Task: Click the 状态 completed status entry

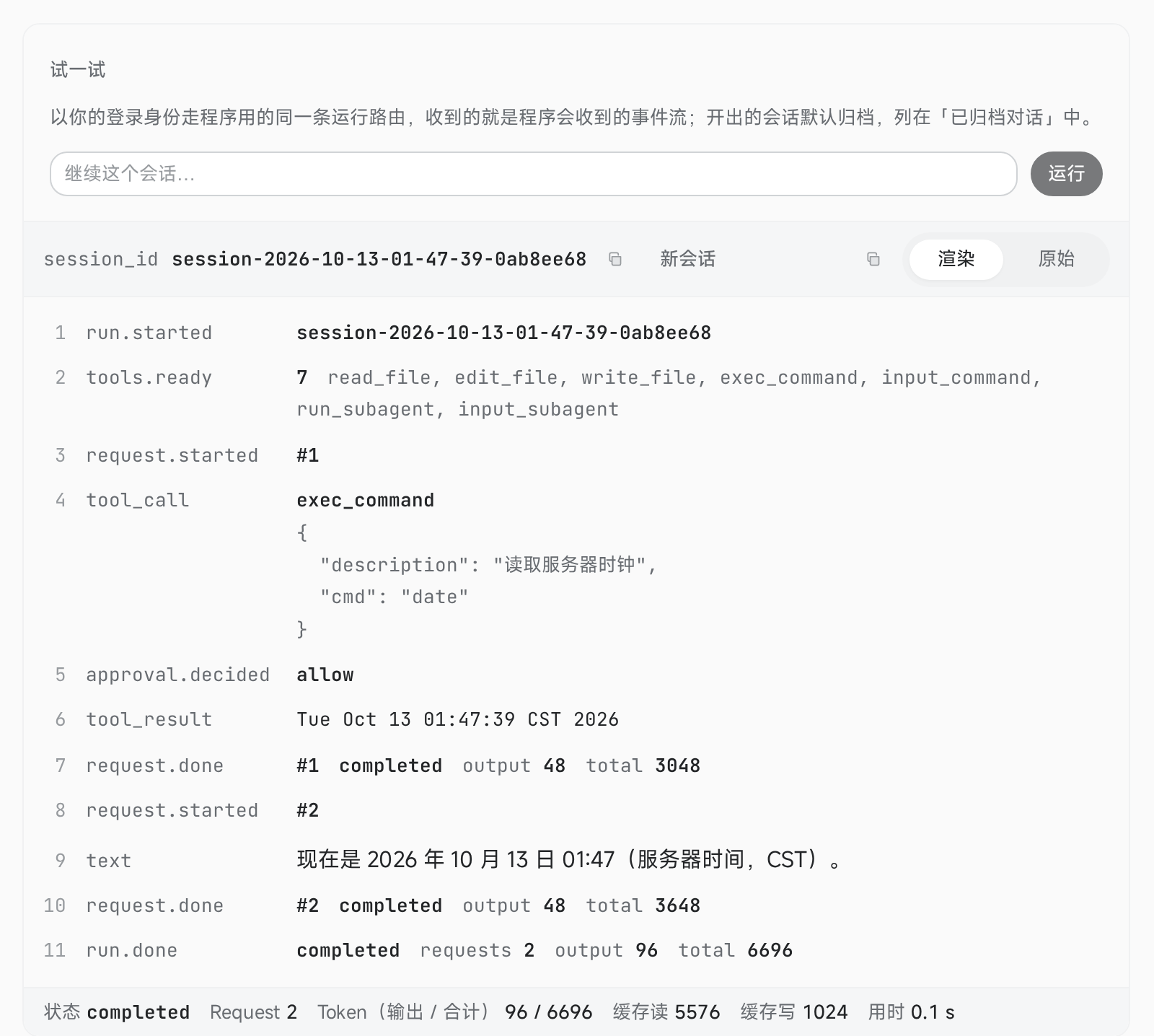Action: (x=117, y=1012)
